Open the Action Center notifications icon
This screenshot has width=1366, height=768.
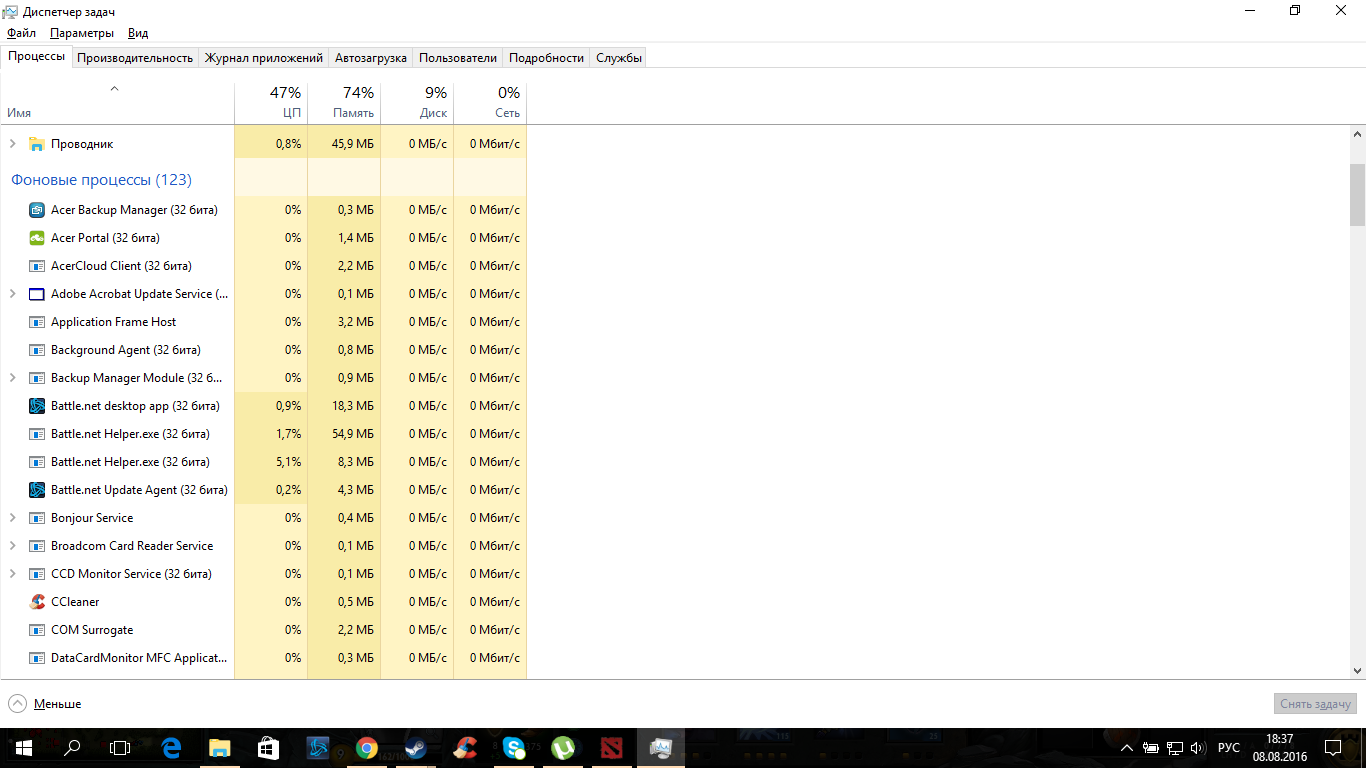click(1333, 748)
